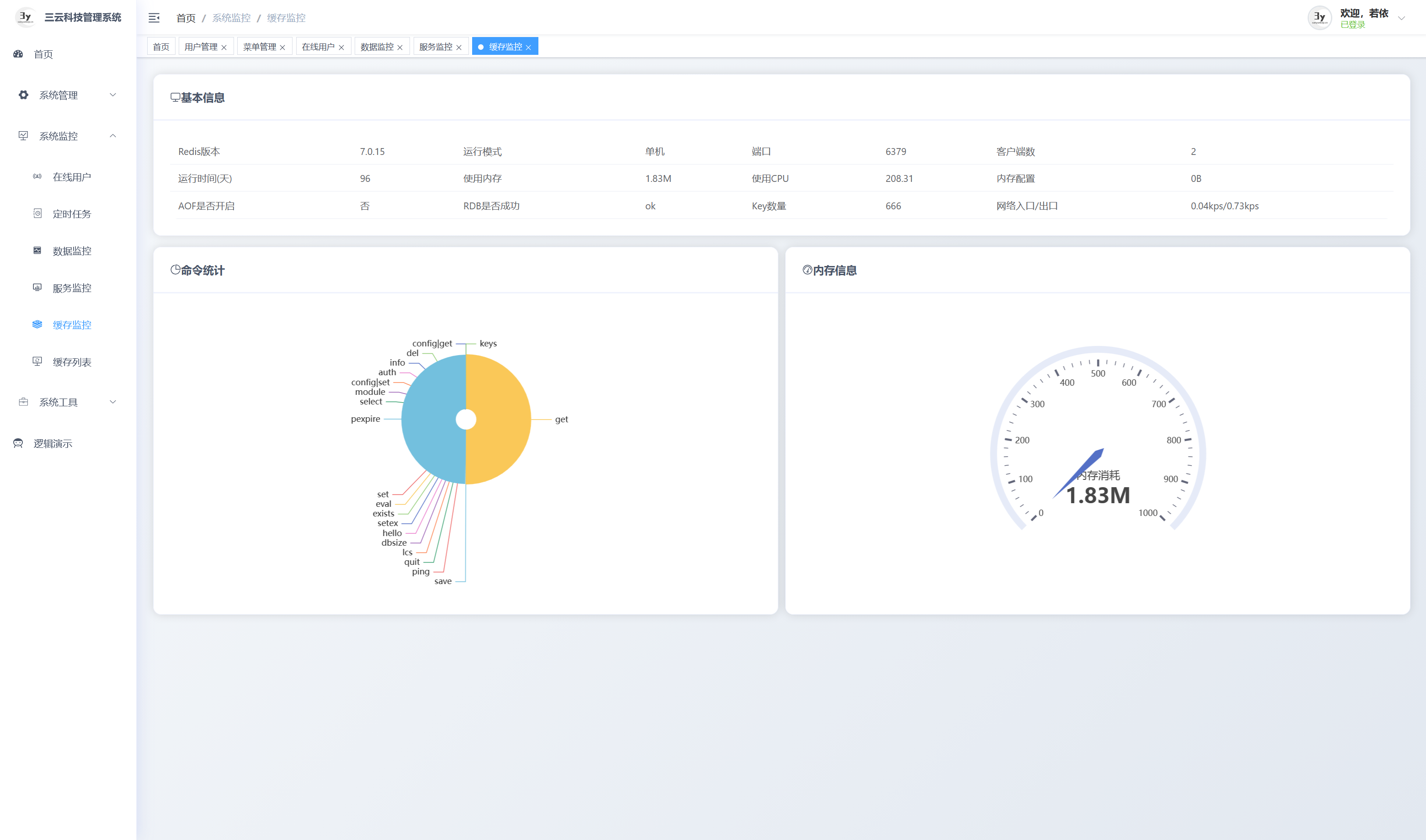Click the 逻辑演示 sidebar icon
Screen dimensions: 1426x840
[x=18, y=443]
